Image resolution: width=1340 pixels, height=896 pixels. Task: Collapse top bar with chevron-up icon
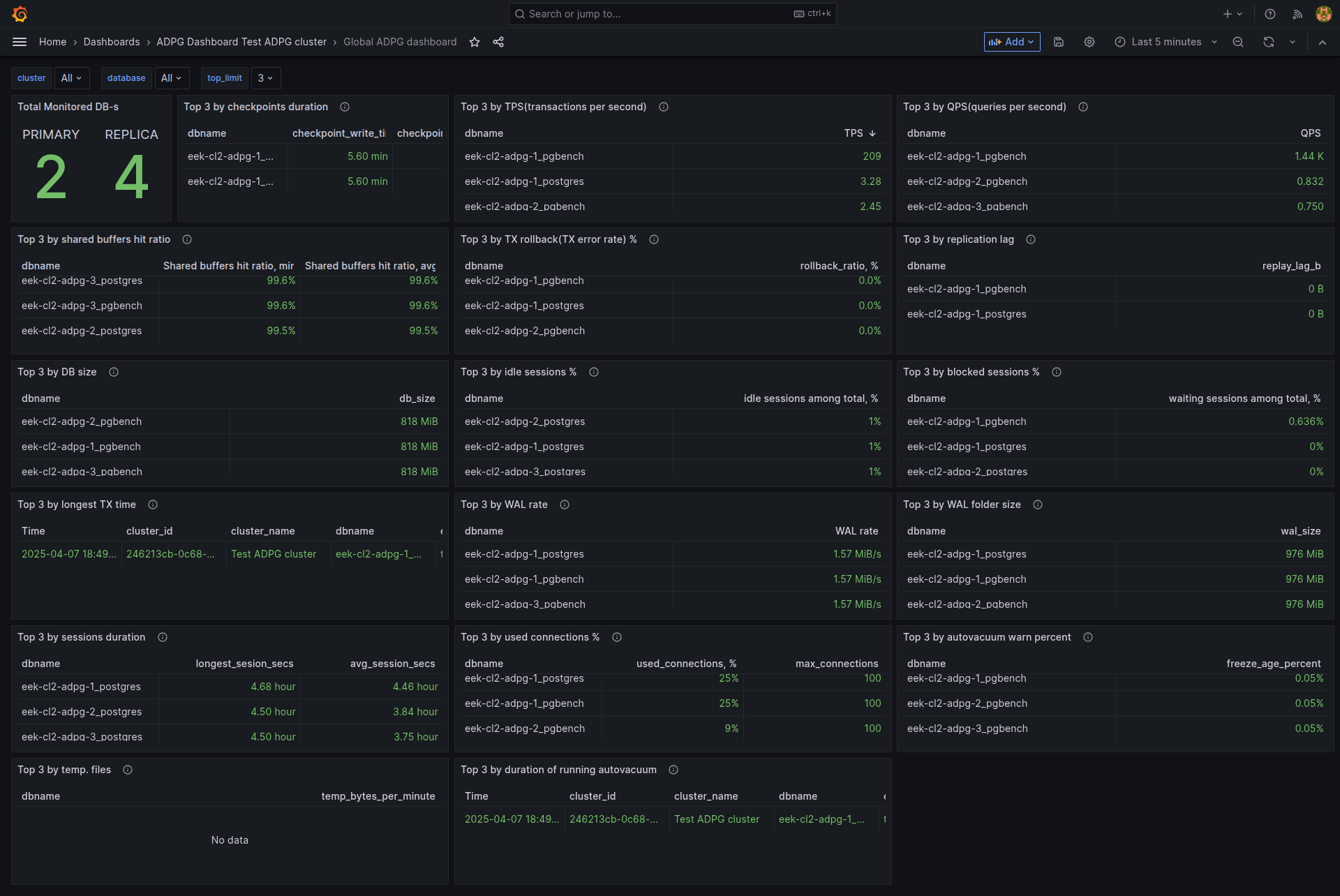pyautogui.click(x=1323, y=42)
